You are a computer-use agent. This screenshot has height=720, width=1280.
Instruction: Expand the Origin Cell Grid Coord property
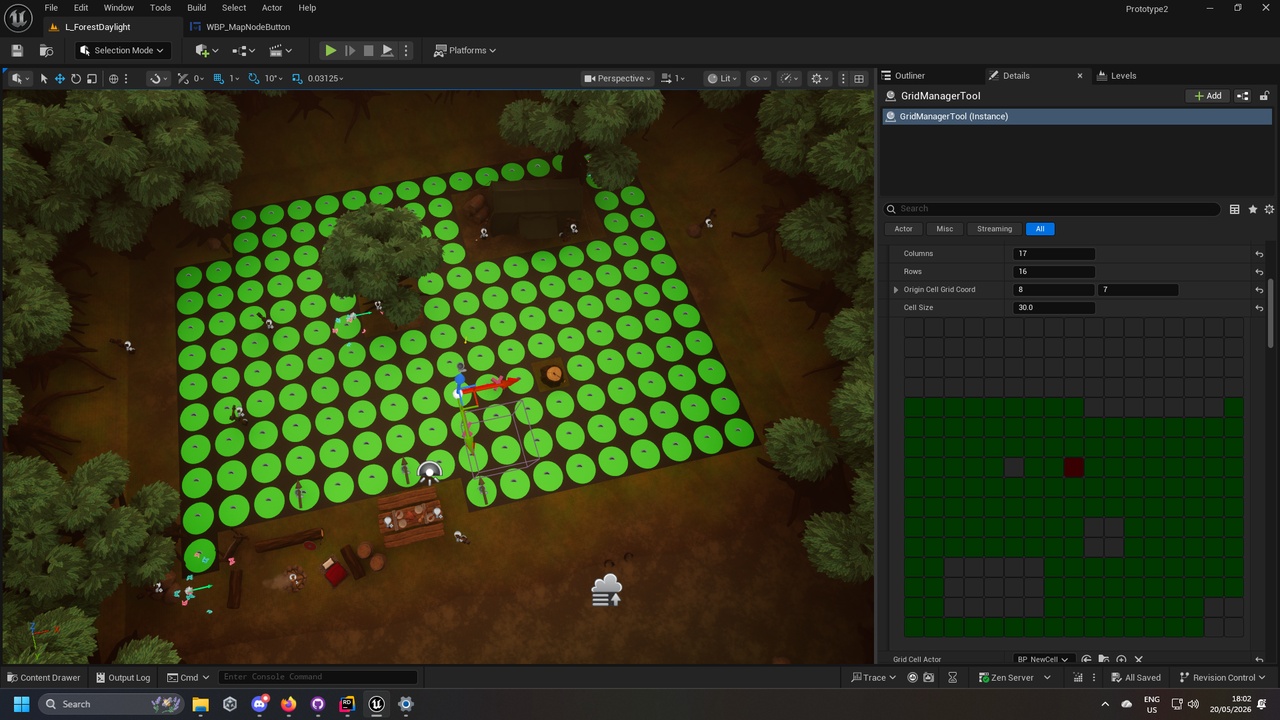[896, 290]
